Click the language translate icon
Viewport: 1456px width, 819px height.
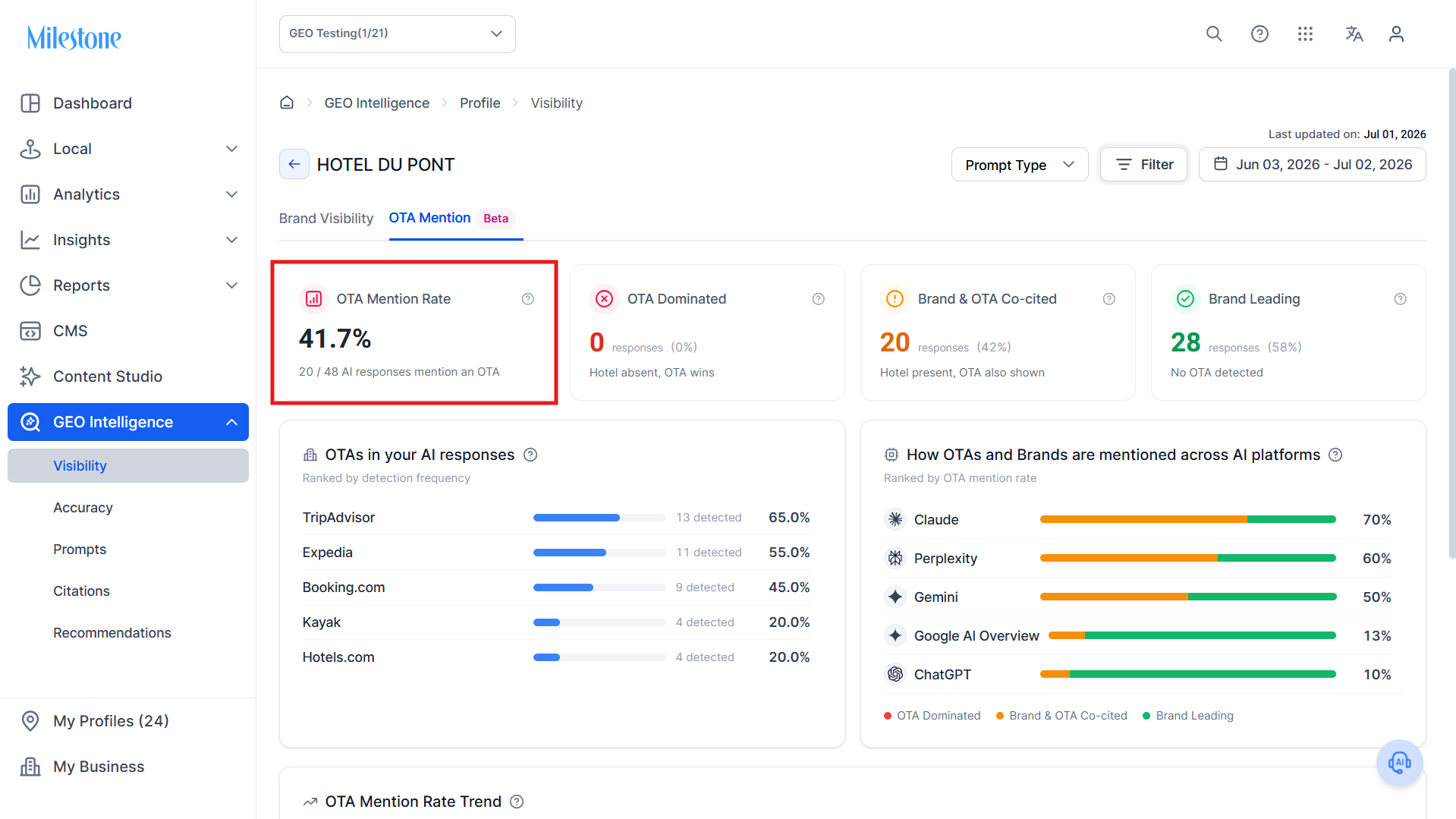(x=1354, y=34)
